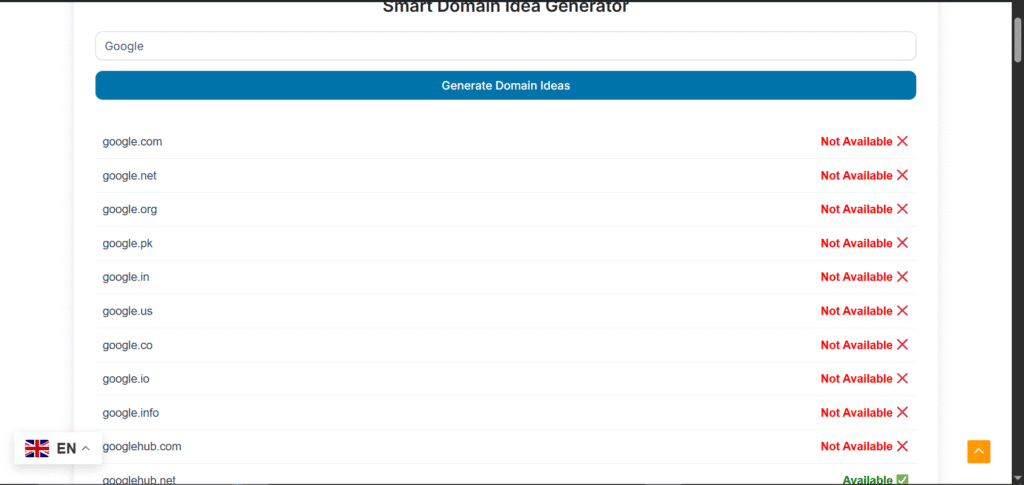This screenshot has height=485, width=1024.
Task: Click the orange scroll-to-top arrow button
Action: tap(978, 452)
